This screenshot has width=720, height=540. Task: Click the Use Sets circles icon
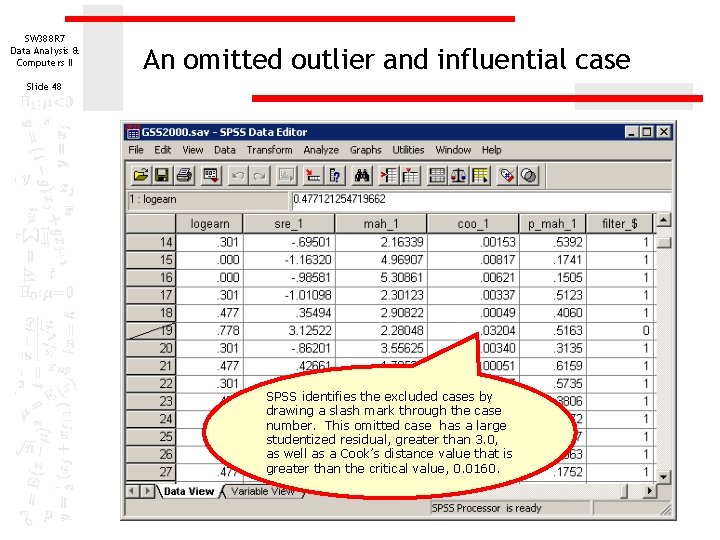coord(529,175)
